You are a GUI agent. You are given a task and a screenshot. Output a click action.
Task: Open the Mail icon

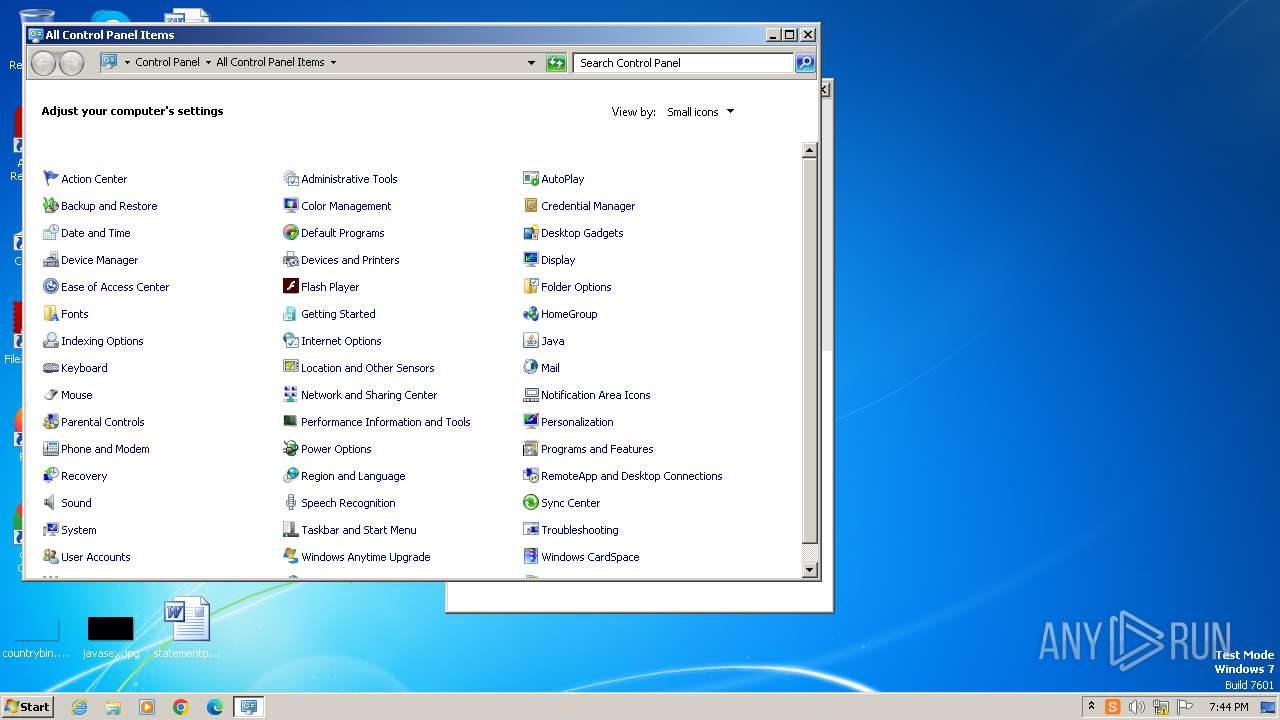[x=531, y=368]
